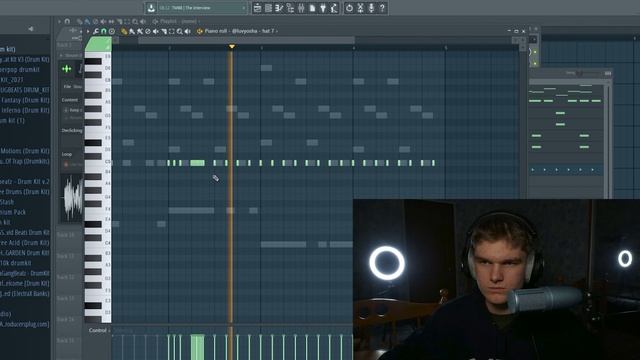Open the plugin picker plug icon

[x=323, y=8]
